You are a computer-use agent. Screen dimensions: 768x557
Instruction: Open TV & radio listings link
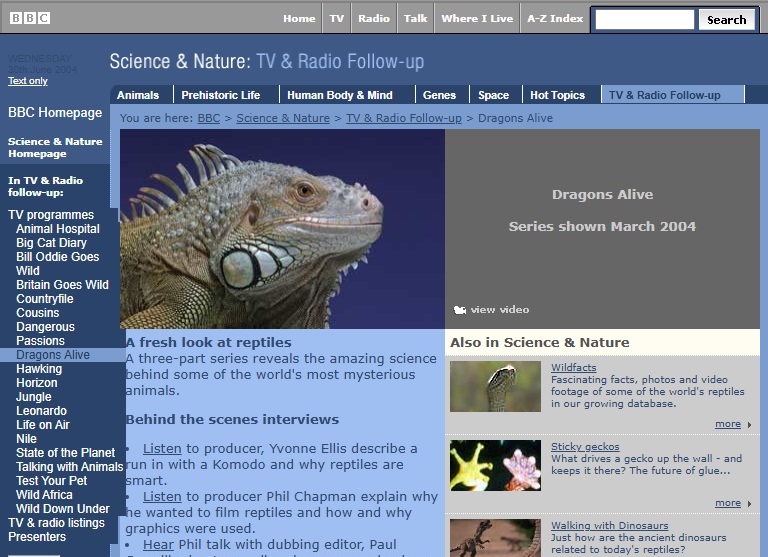tap(56, 523)
